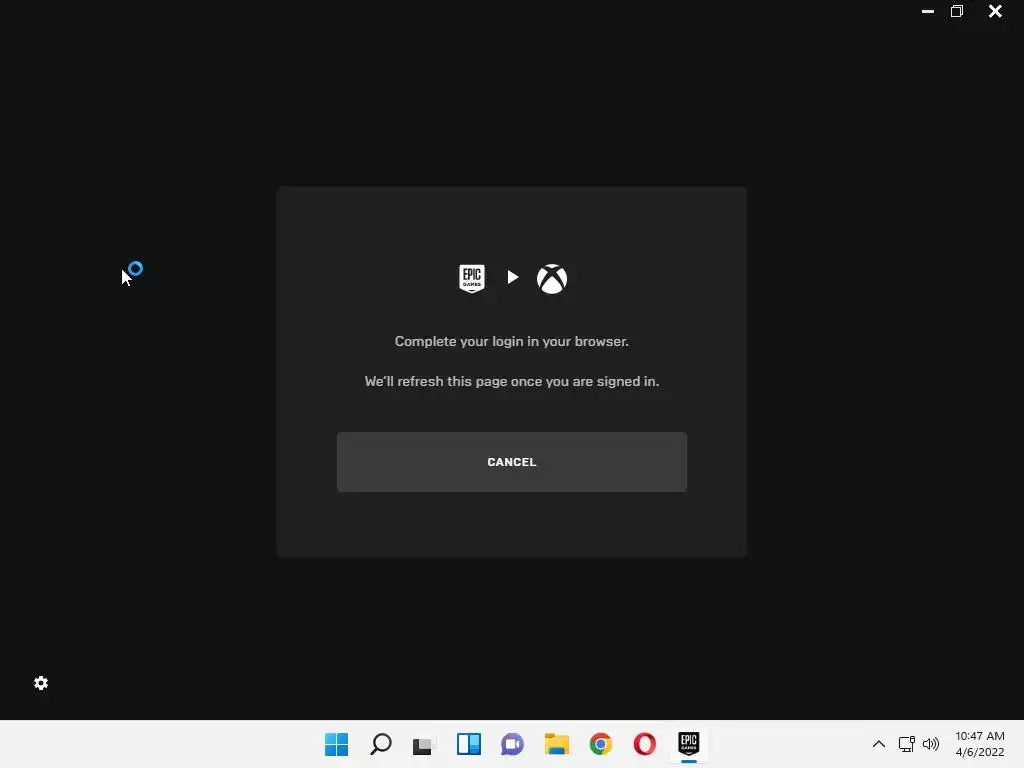This screenshot has height=768, width=1024.
Task: Open the clock showing 10:47 AM
Action: point(980,744)
